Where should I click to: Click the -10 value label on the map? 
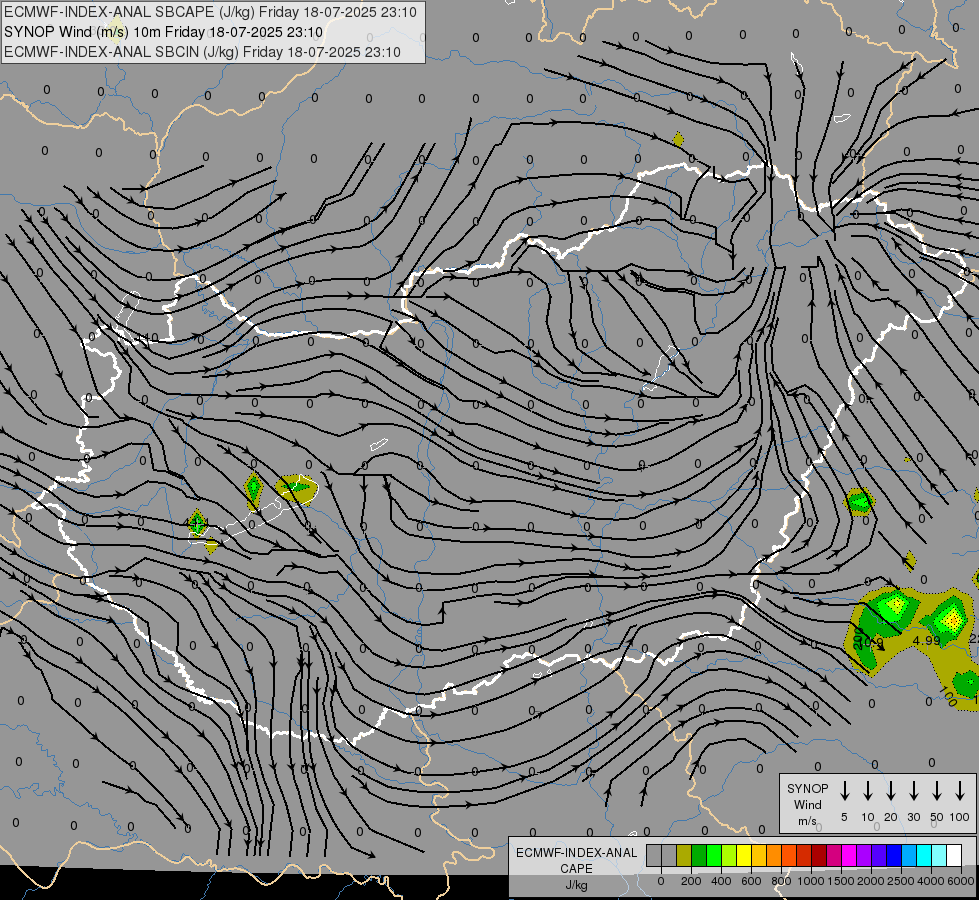(x=148, y=338)
